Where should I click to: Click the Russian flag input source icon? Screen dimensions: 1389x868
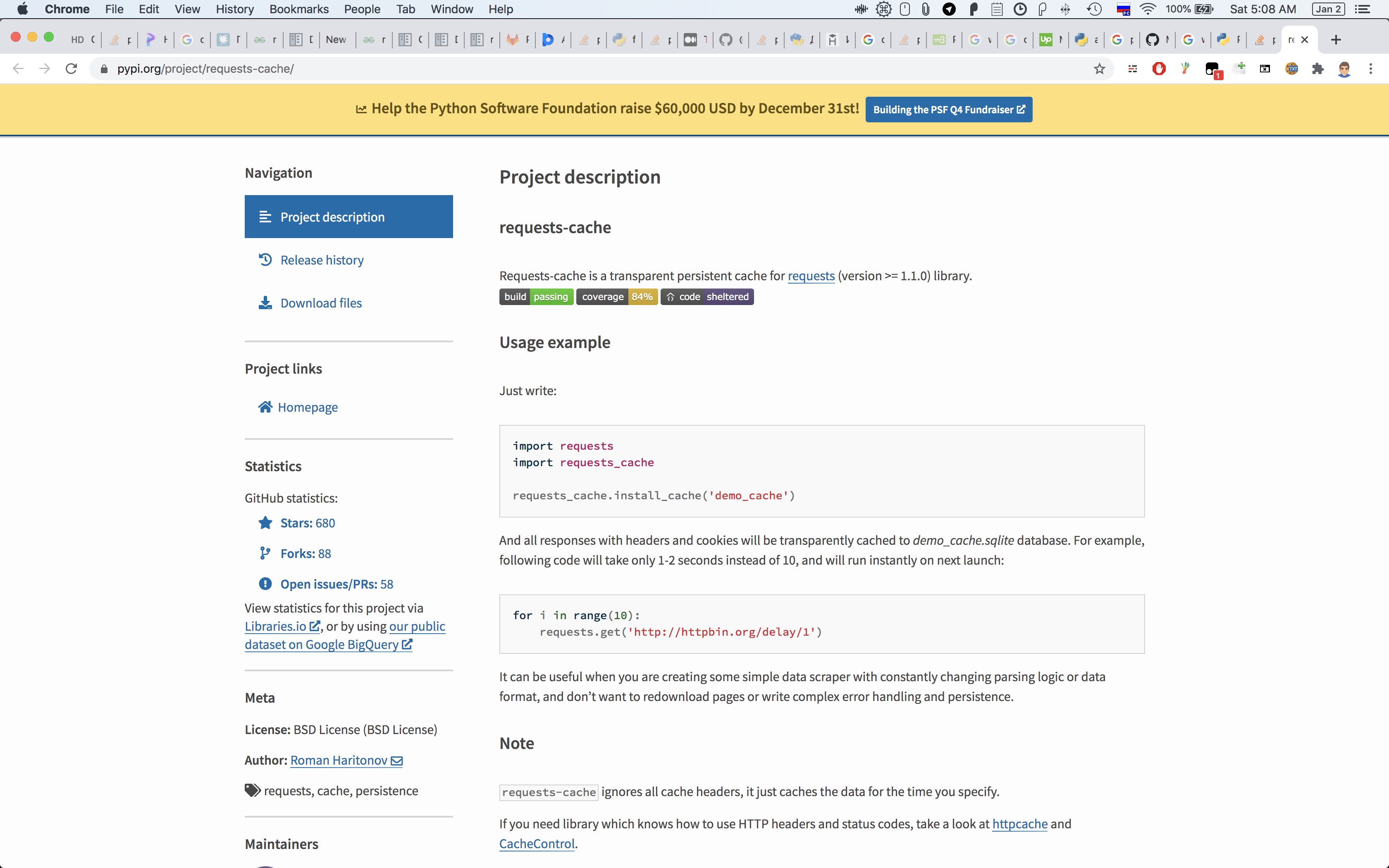point(1123,9)
